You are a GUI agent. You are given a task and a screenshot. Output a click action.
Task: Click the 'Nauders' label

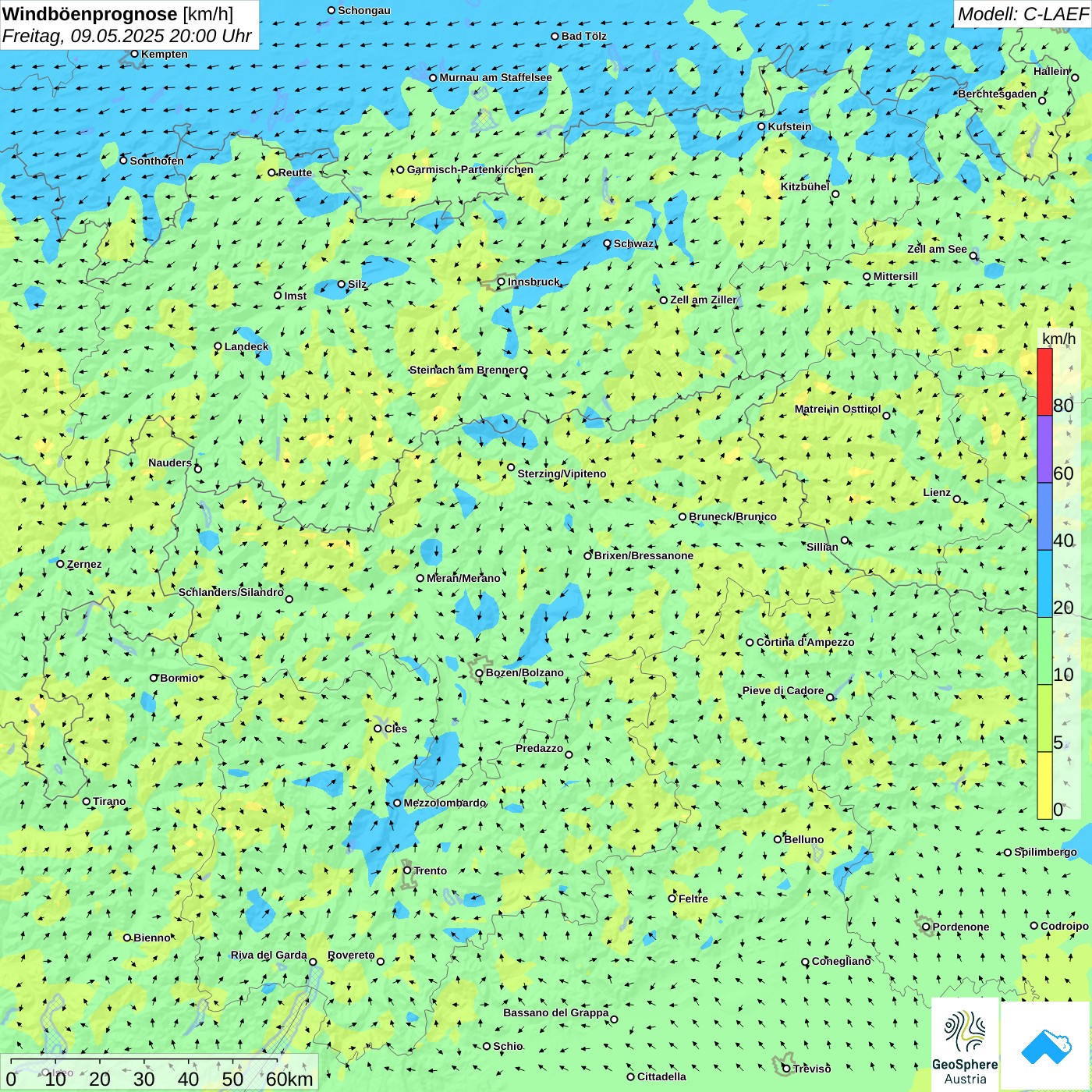point(170,463)
